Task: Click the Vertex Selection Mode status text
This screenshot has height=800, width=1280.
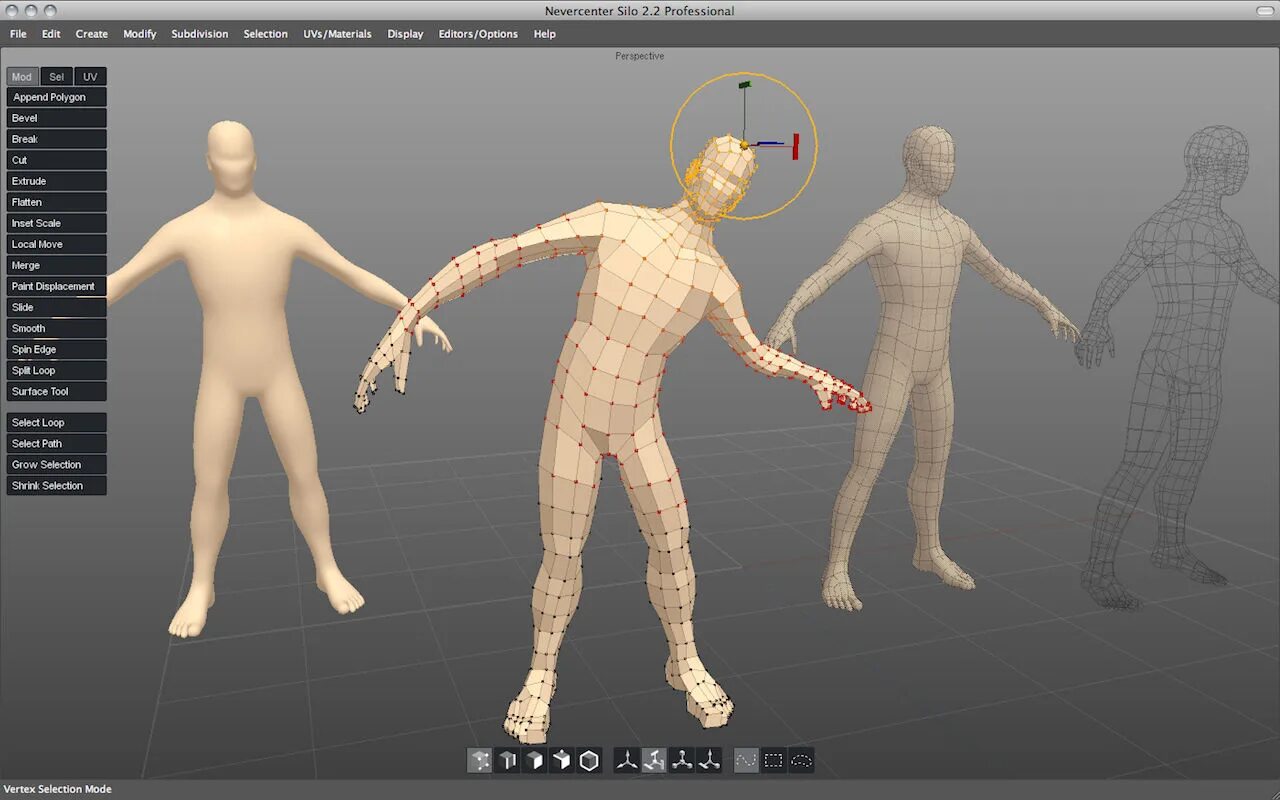Action: pyautogui.click(x=57, y=789)
